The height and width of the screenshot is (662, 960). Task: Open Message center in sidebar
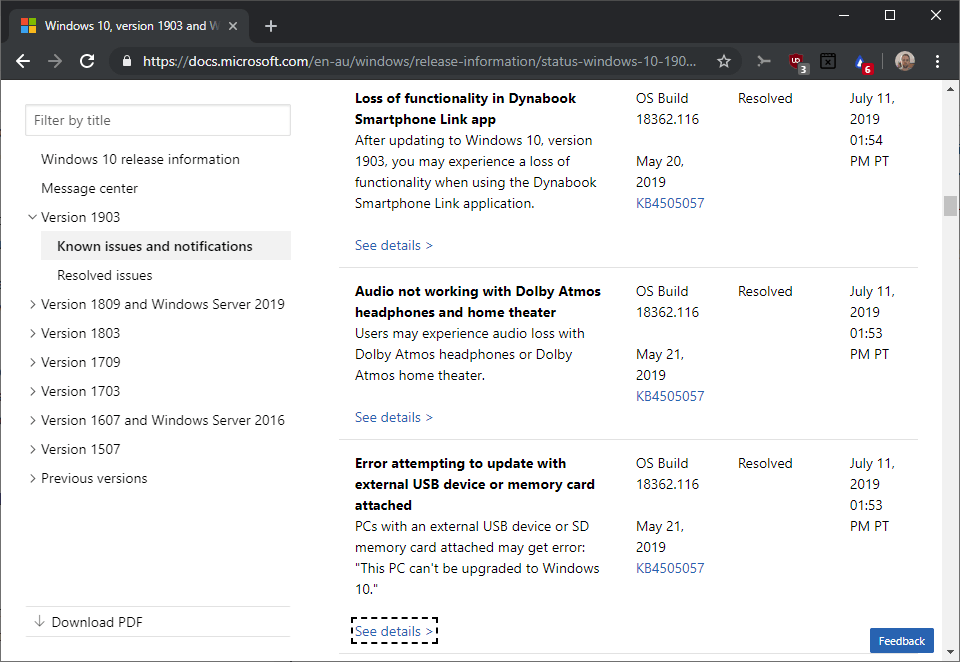coord(89,189)
